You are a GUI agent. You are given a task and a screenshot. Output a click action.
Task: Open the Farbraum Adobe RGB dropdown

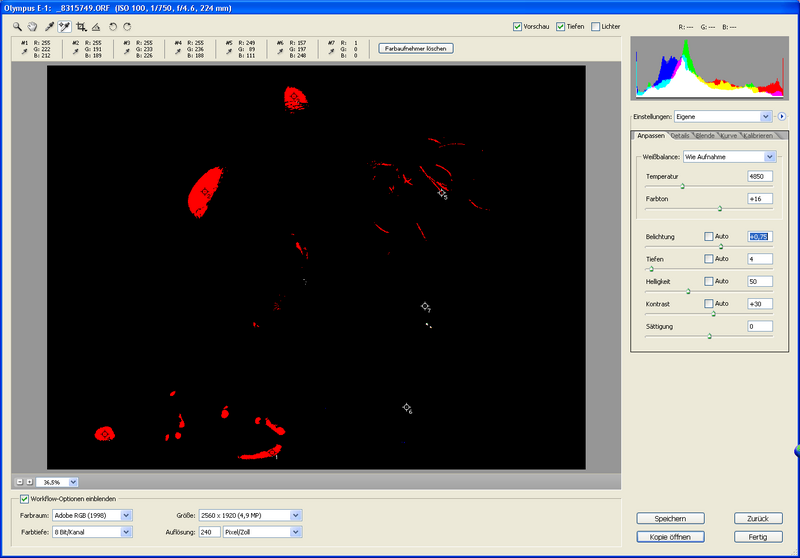pos(126,515)
